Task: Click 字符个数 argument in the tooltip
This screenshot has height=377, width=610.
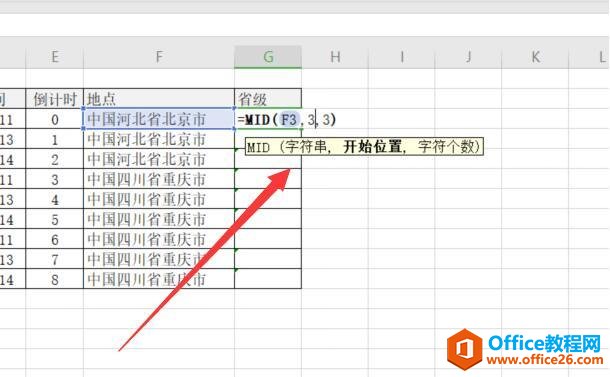Action: (446, 147)
